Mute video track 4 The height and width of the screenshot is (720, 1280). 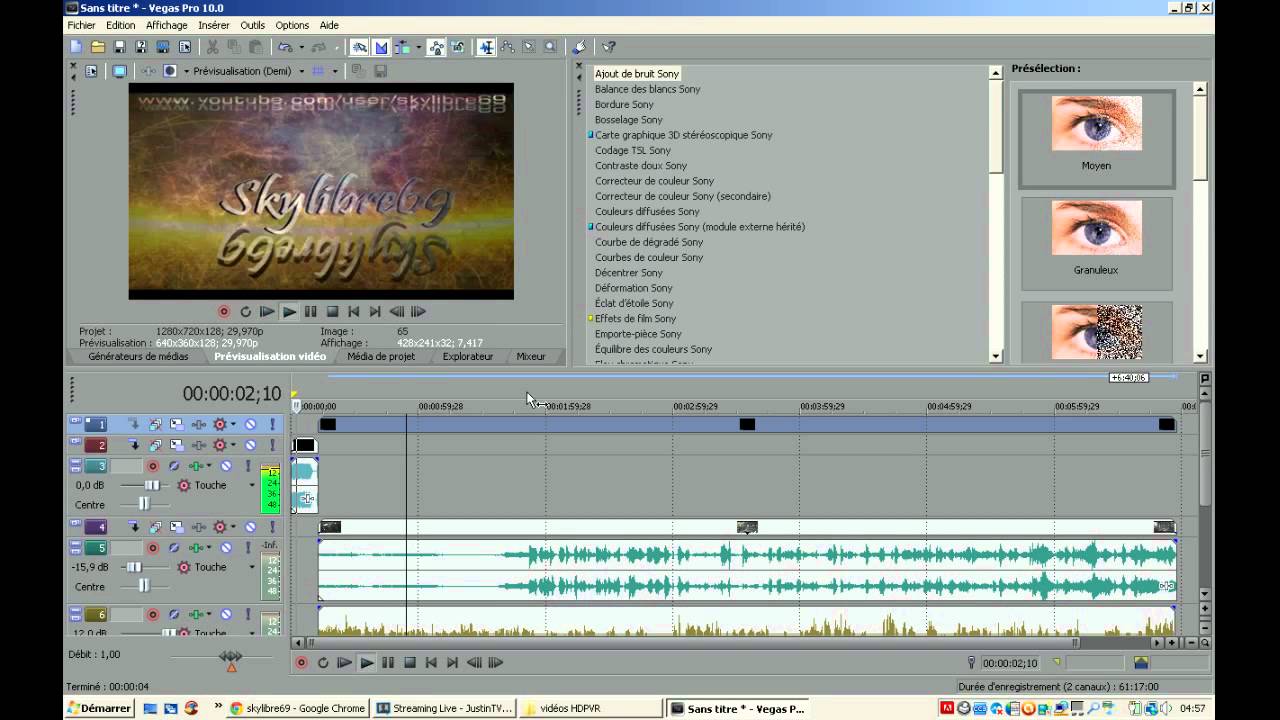click(x=250, y=527)
